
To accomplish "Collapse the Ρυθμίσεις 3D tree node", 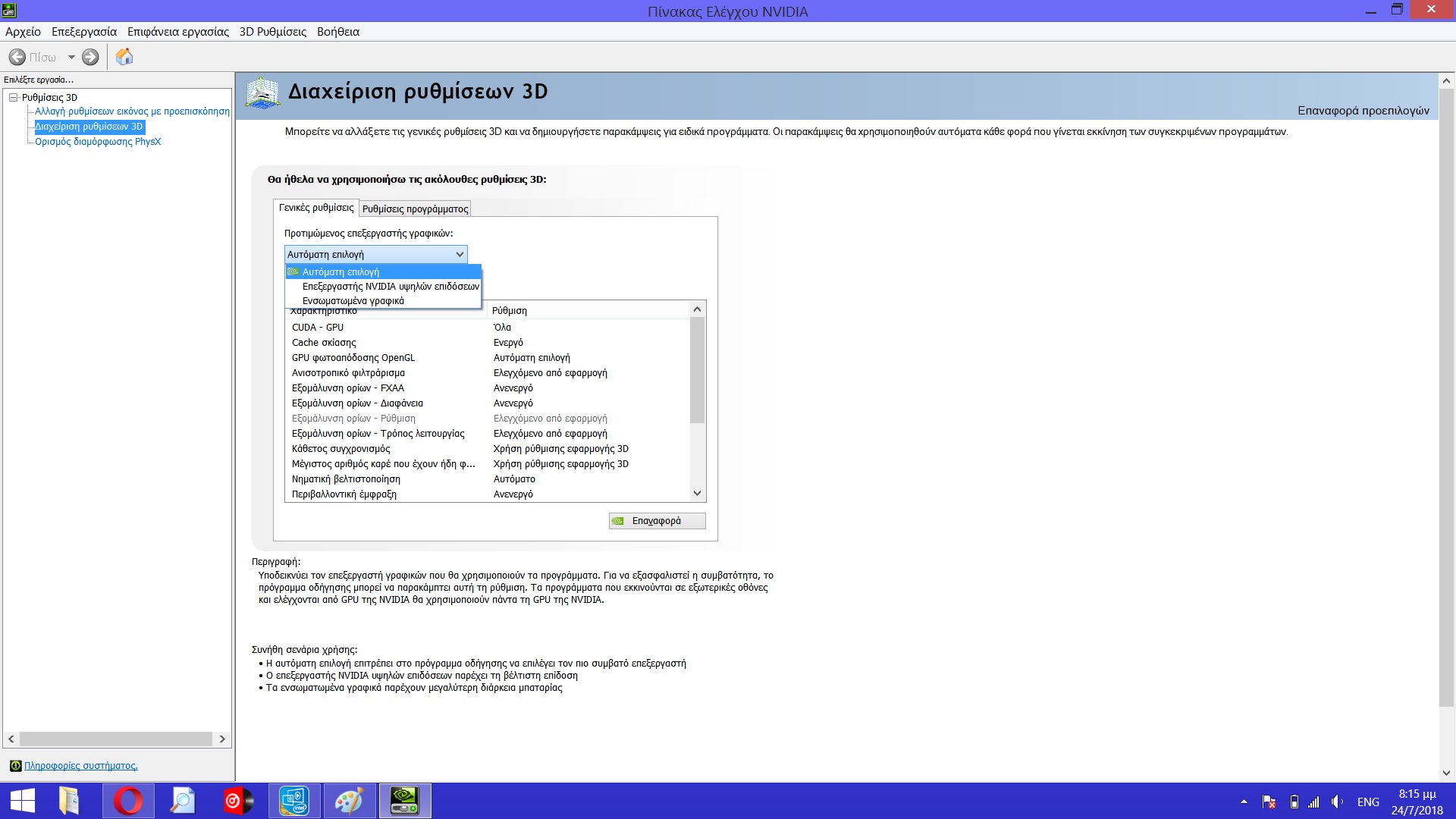I will tap(13, 97).
